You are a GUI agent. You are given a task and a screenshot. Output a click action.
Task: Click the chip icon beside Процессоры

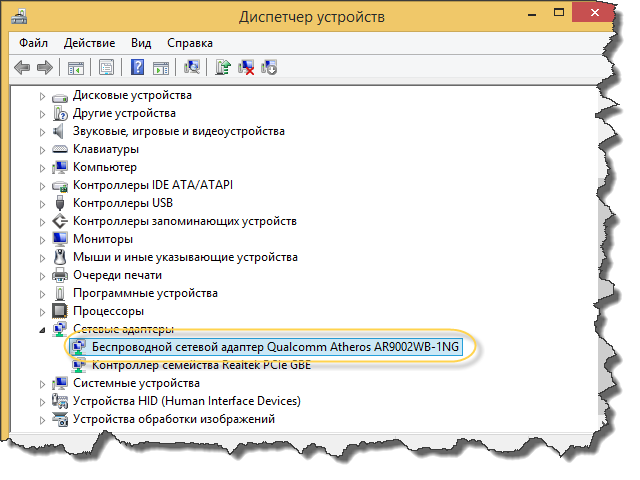pyautogui.click(x=60, y=311)
